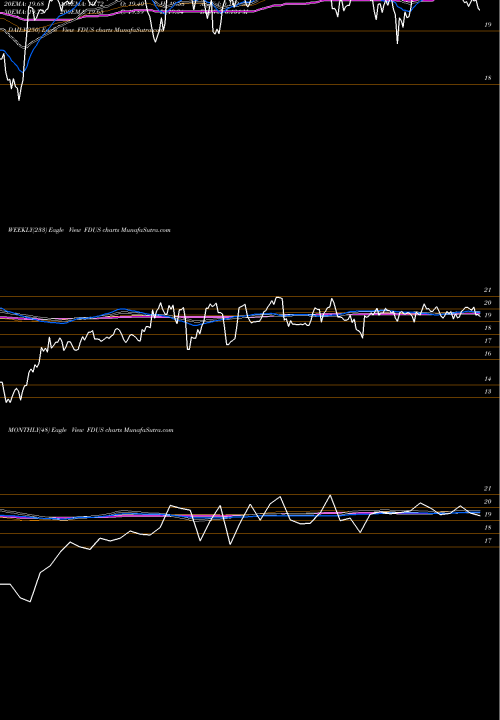Select the 18 axis label on weekly chart

pos(488,328)
